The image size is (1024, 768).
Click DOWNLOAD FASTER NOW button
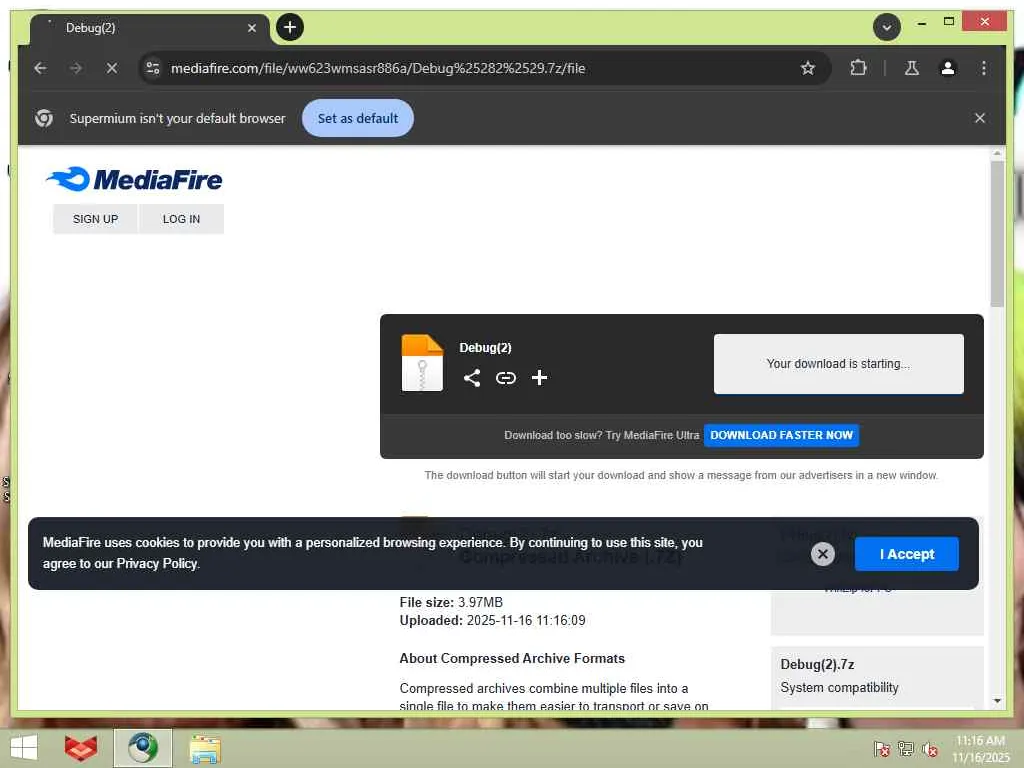click(781, 435)
